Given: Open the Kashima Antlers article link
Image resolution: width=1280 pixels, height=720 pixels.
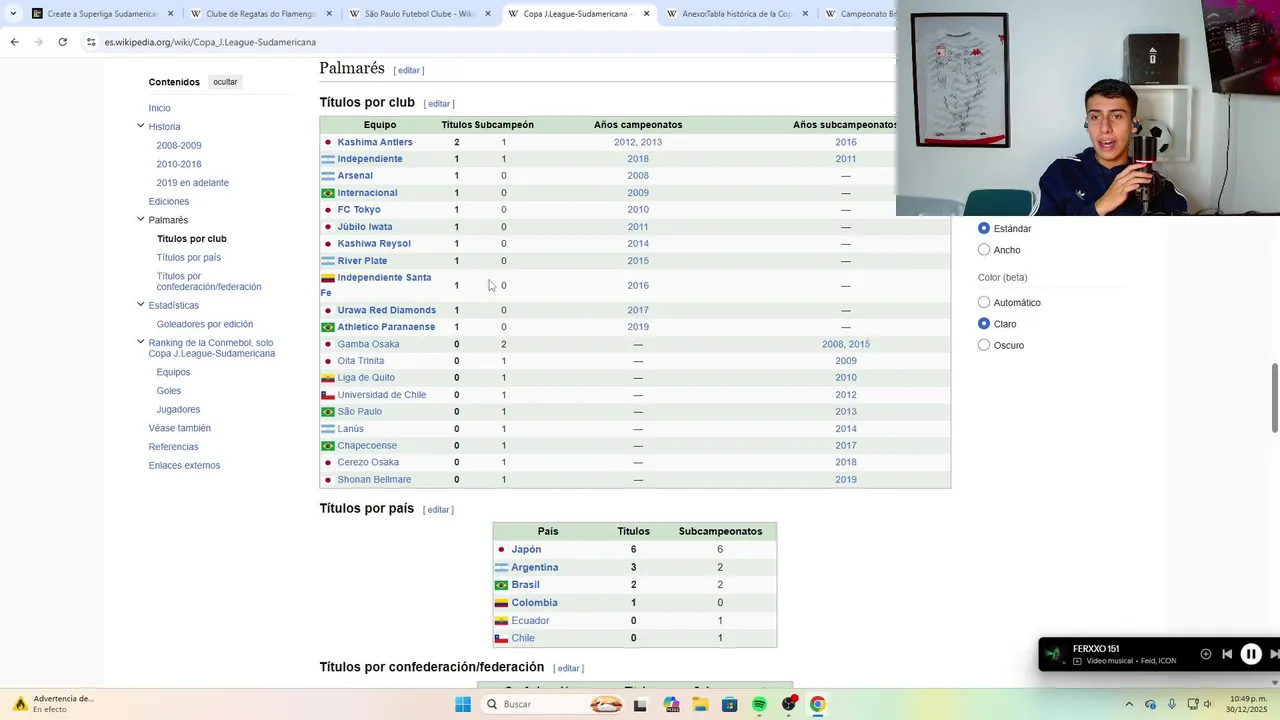Looking at the screenshot, I should [375, 142].
